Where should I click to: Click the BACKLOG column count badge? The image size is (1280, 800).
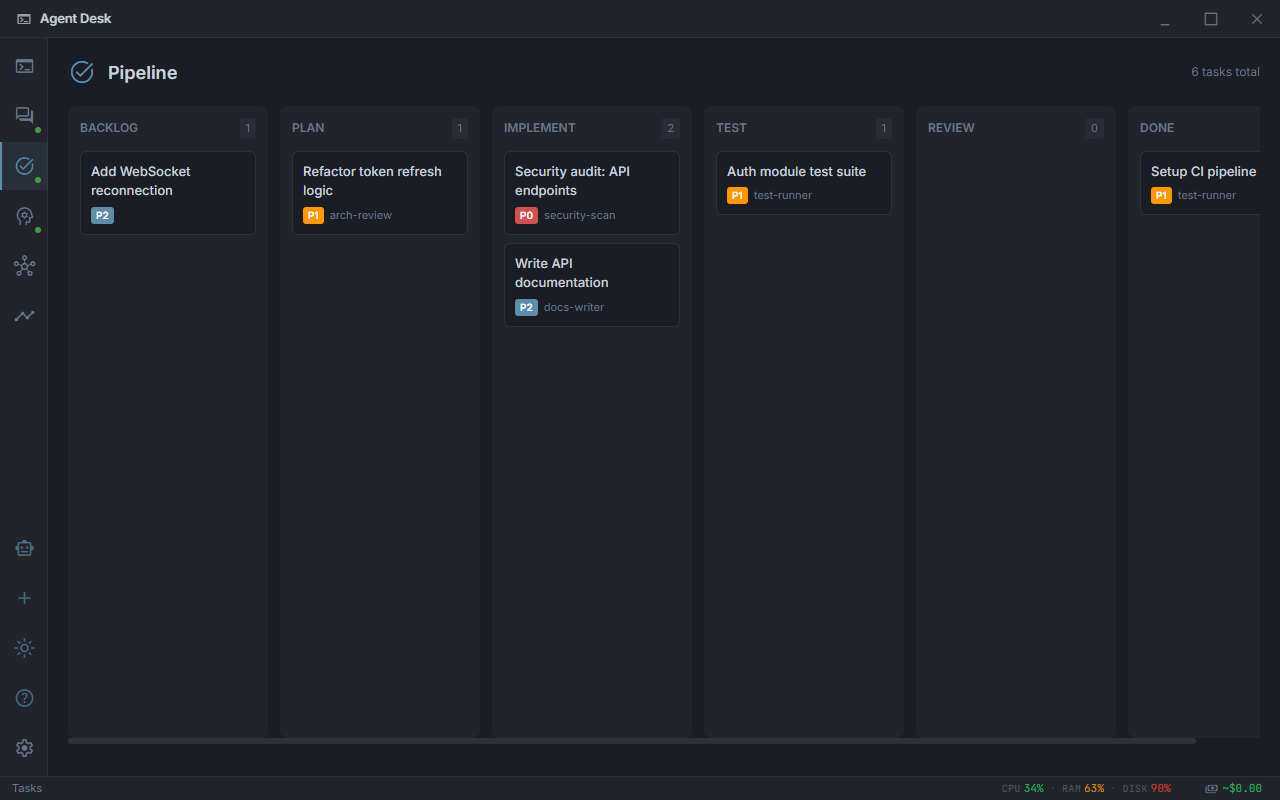click(248, 128)
